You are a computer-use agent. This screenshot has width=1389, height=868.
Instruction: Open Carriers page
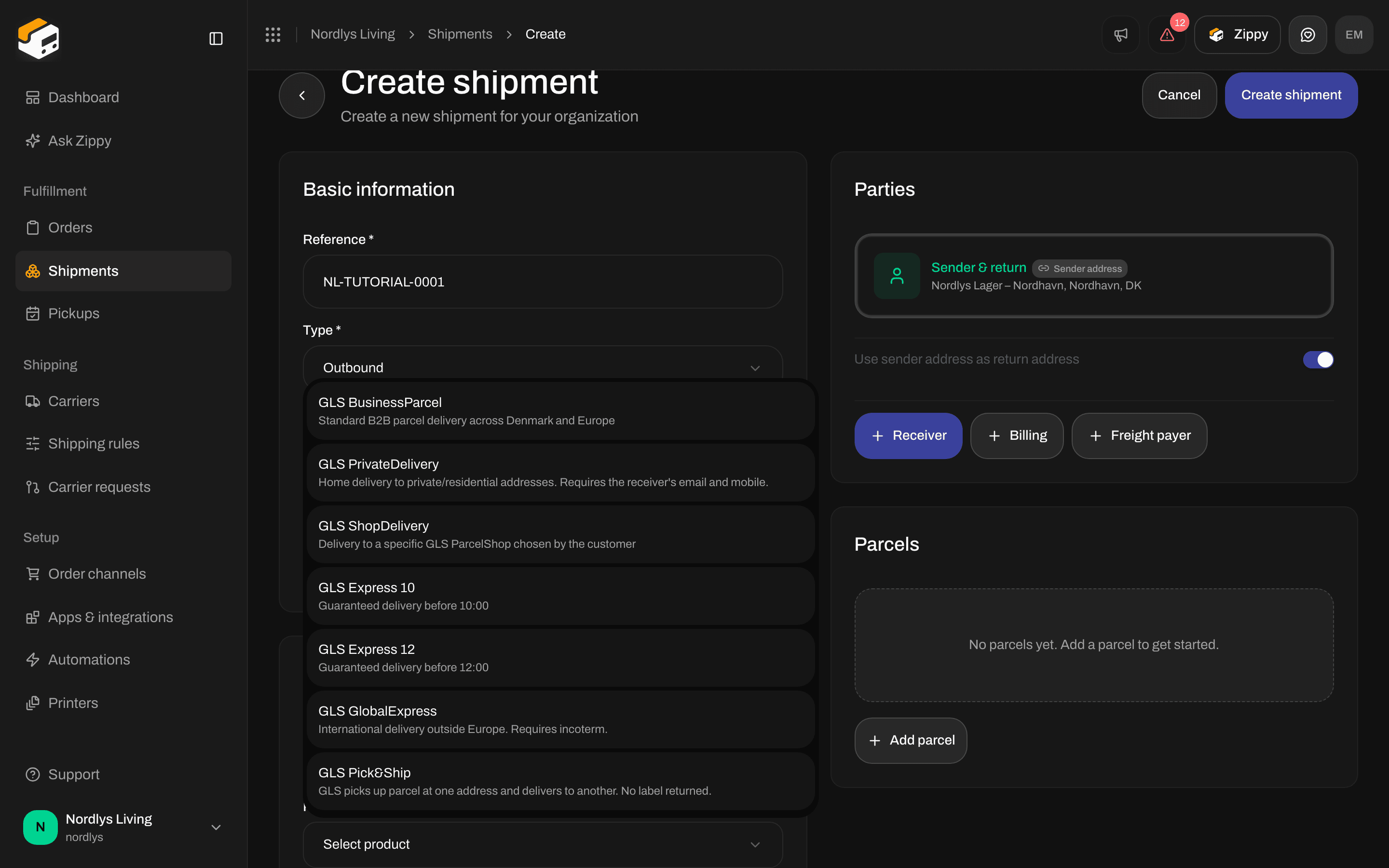(123, 401)
